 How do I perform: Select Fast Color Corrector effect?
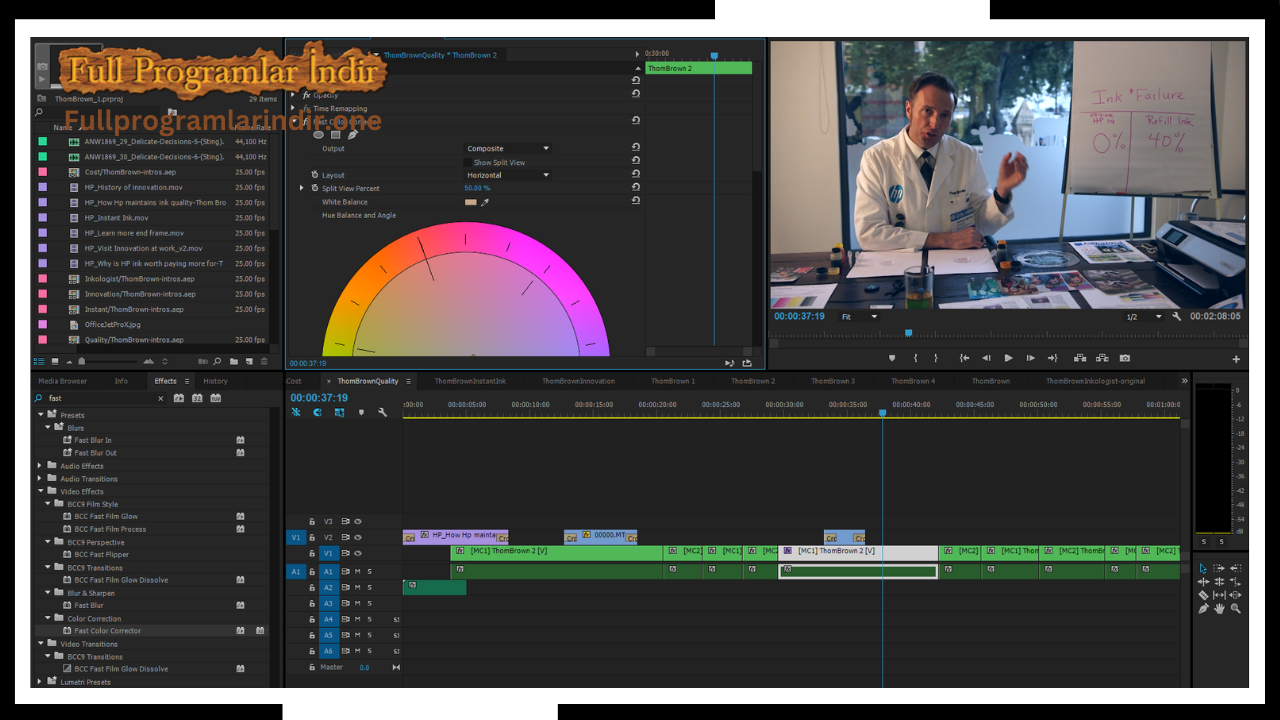click(x=107, y=631)
